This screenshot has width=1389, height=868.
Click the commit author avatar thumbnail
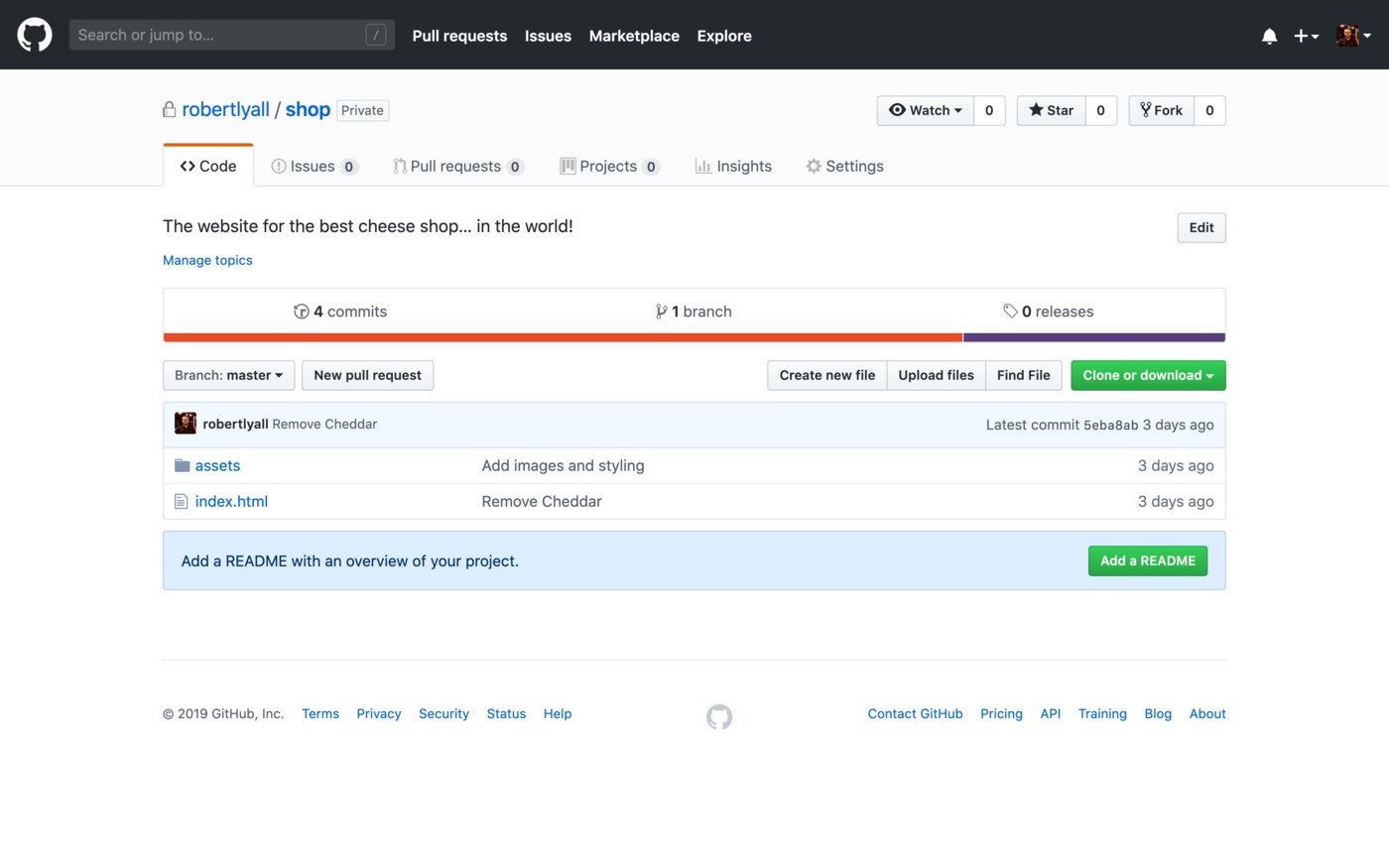click(x=186, y=424)
